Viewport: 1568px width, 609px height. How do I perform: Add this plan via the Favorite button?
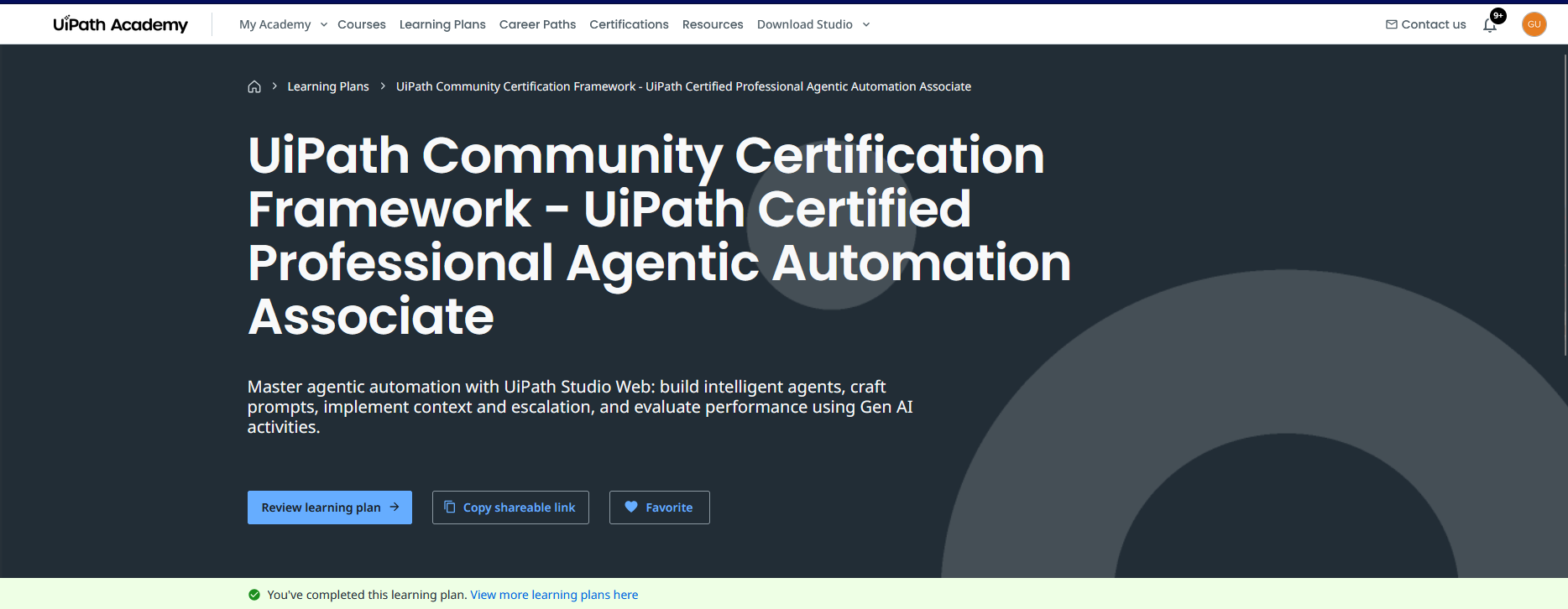(x=660, y=507)
